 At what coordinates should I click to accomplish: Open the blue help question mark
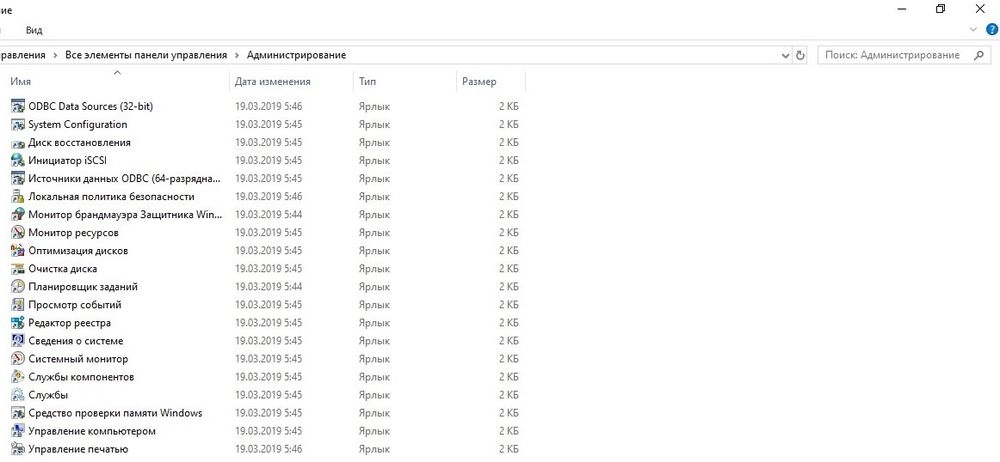coord(992,29)
